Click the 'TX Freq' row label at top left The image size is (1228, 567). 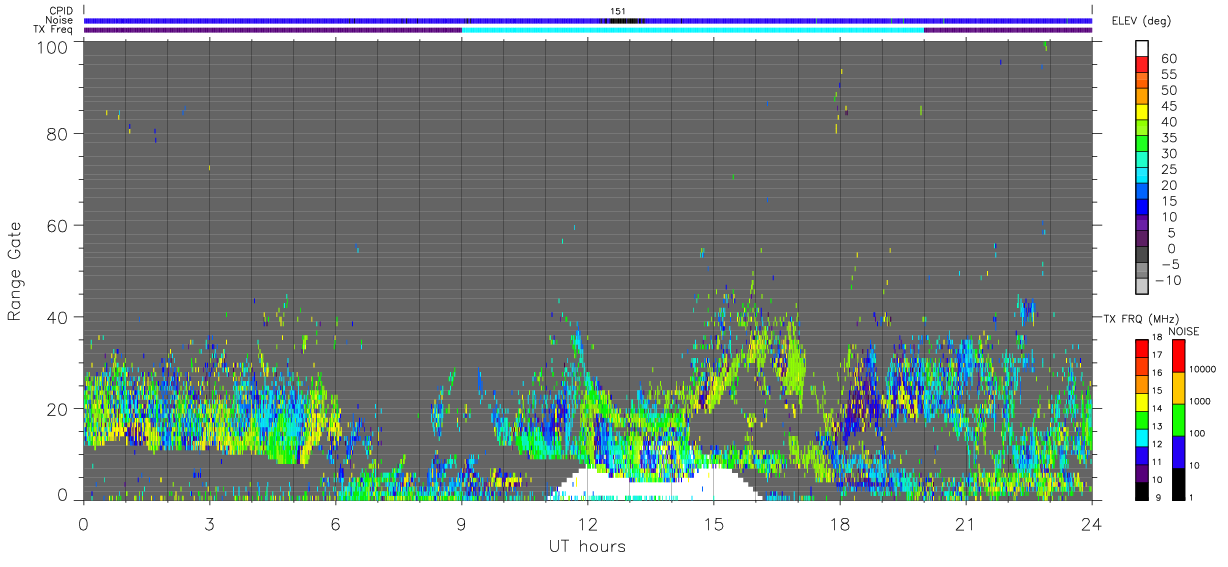[53, 30]
